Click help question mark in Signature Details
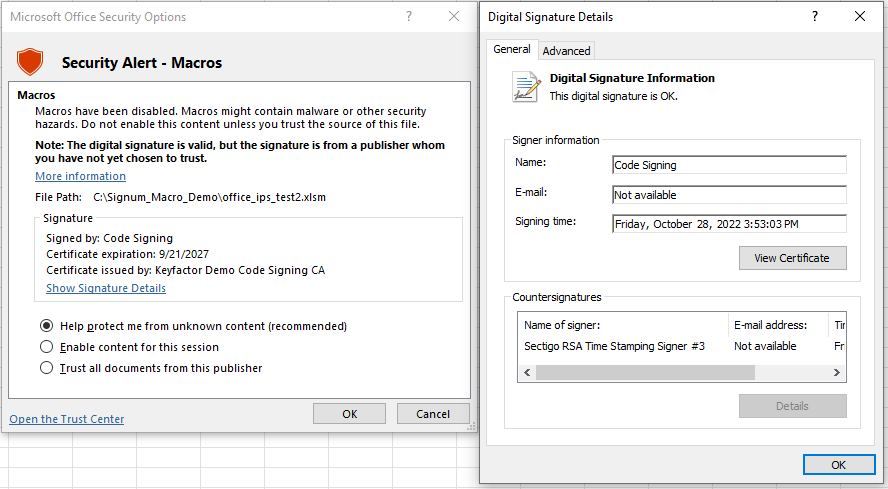The width and height of the screenshot is (888, 489). pos(815,16)
